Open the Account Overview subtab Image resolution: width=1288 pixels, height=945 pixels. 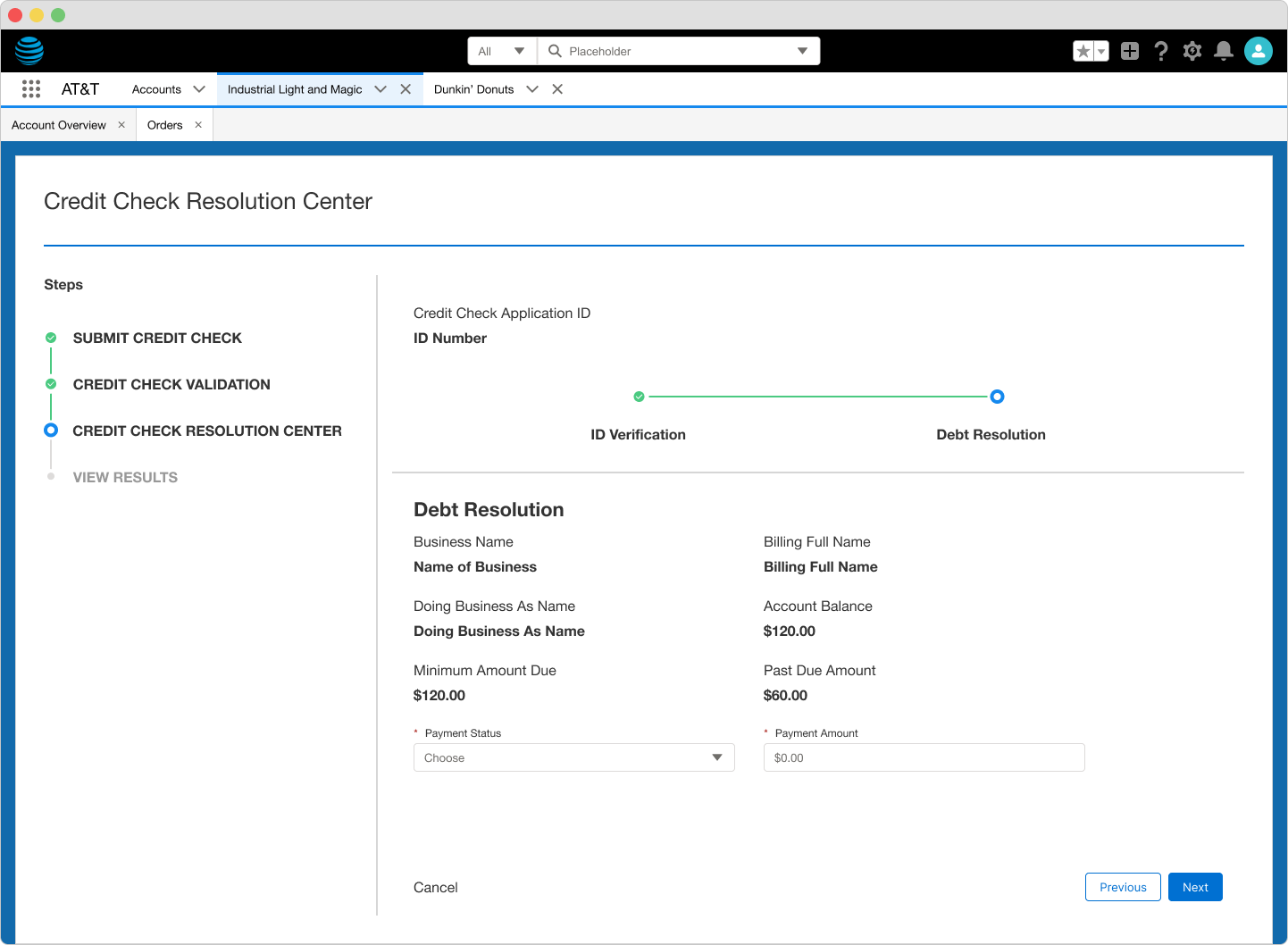coord(59,125)
